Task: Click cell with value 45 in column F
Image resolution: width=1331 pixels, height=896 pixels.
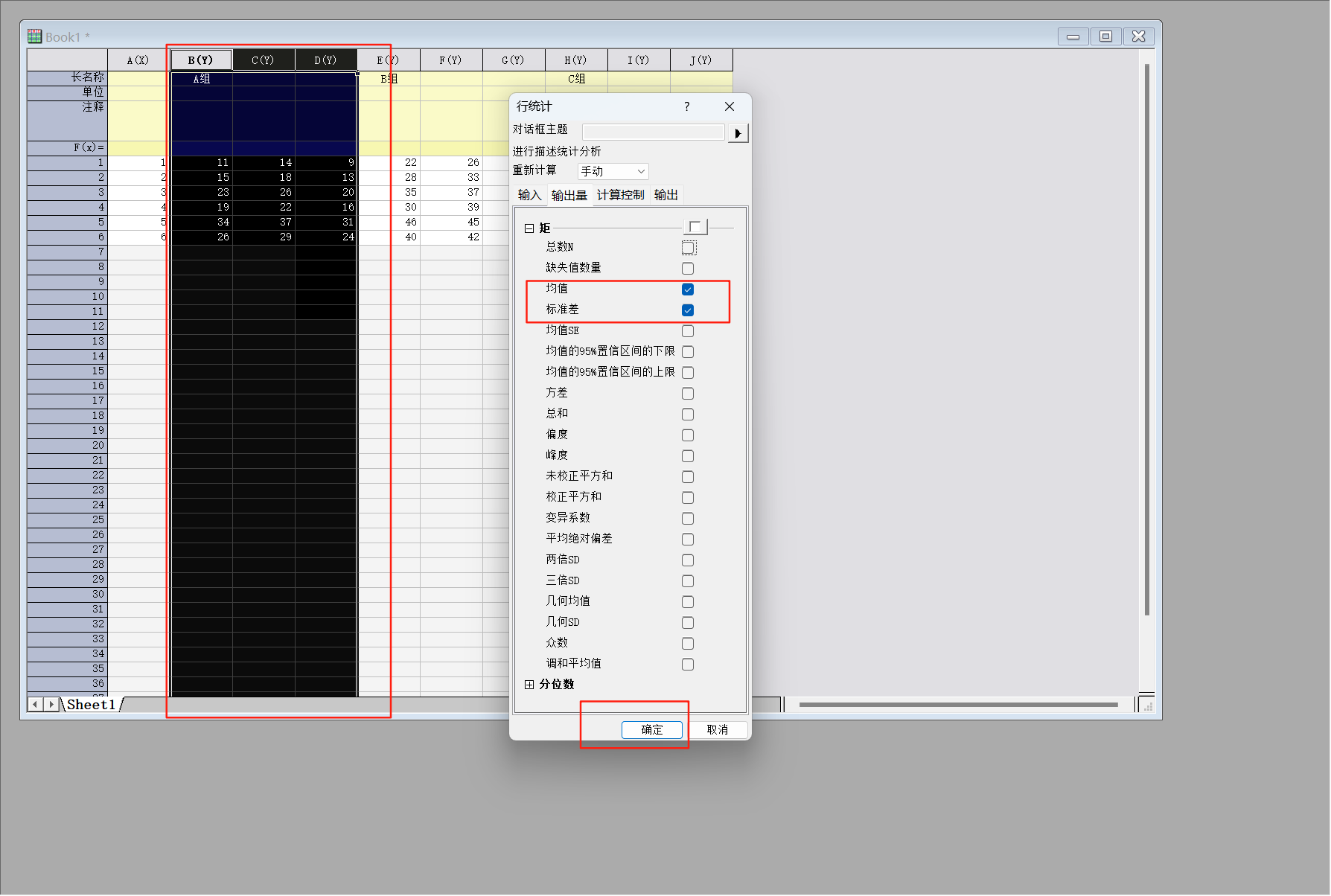Action: tap(452, 223)
